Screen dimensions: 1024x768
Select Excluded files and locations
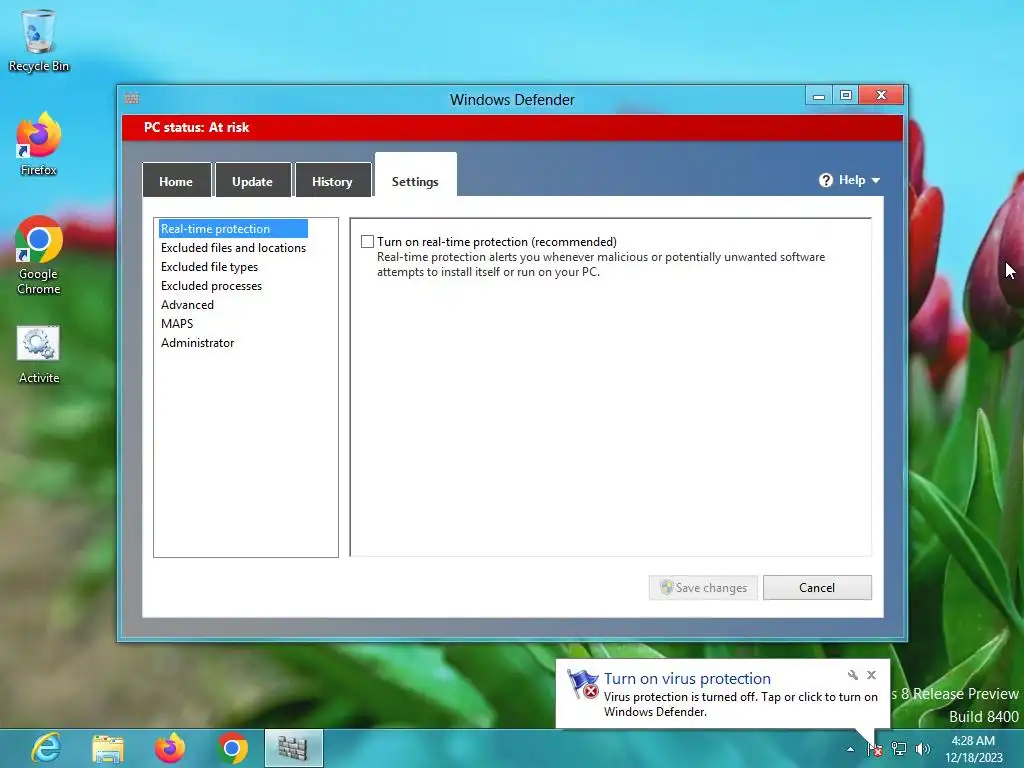[233, 248]
